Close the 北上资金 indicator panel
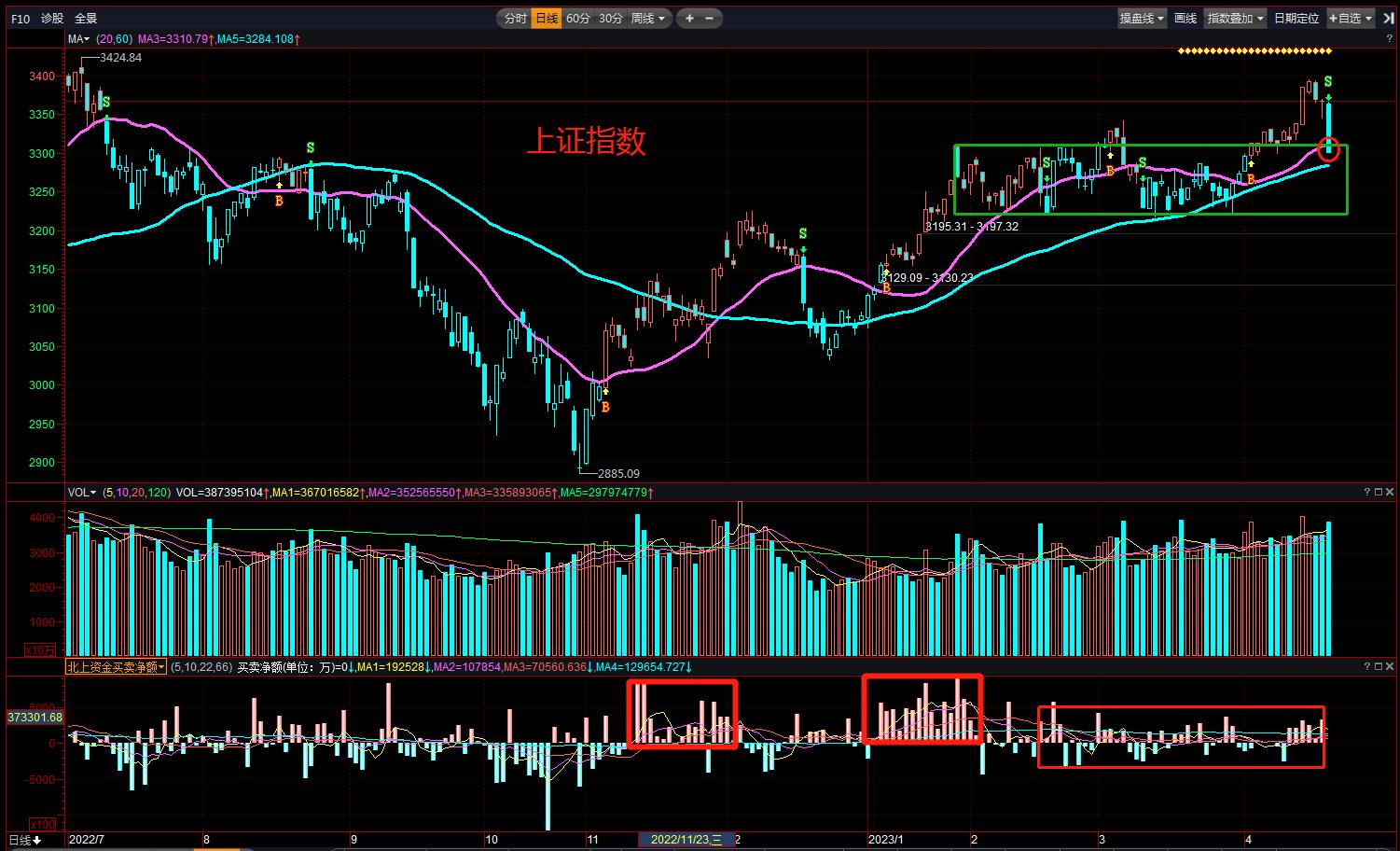Viewport: 1400px width, 851px height. tap(1390, 666)
